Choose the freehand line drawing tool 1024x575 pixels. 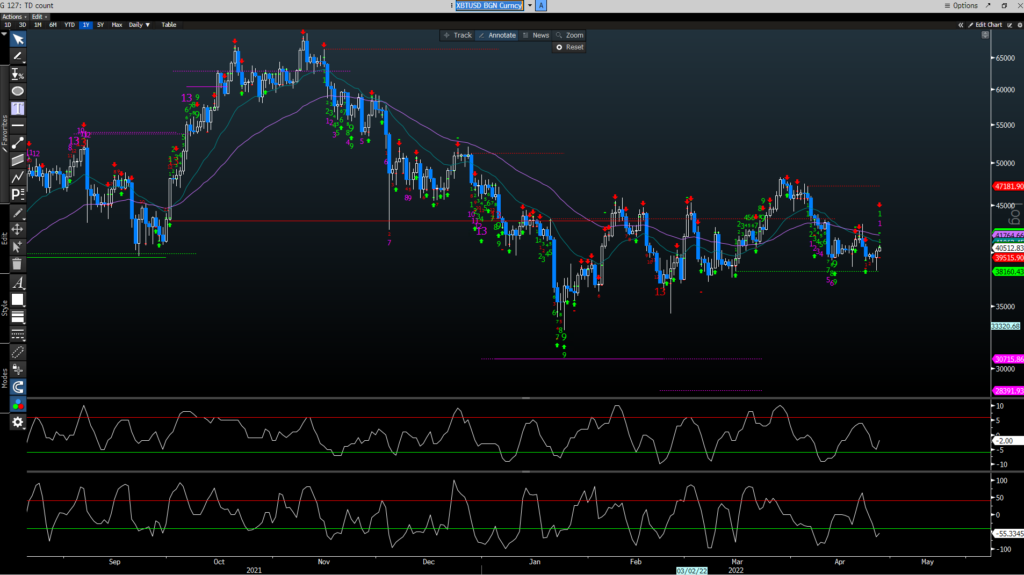pos(18,57)
